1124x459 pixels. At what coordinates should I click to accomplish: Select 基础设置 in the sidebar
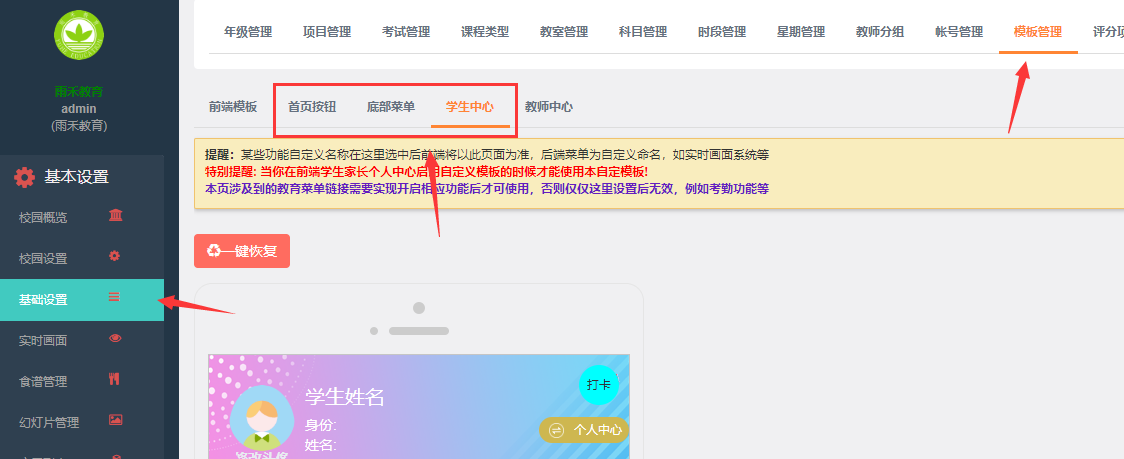pyautogui.click(x=82, y=300)
